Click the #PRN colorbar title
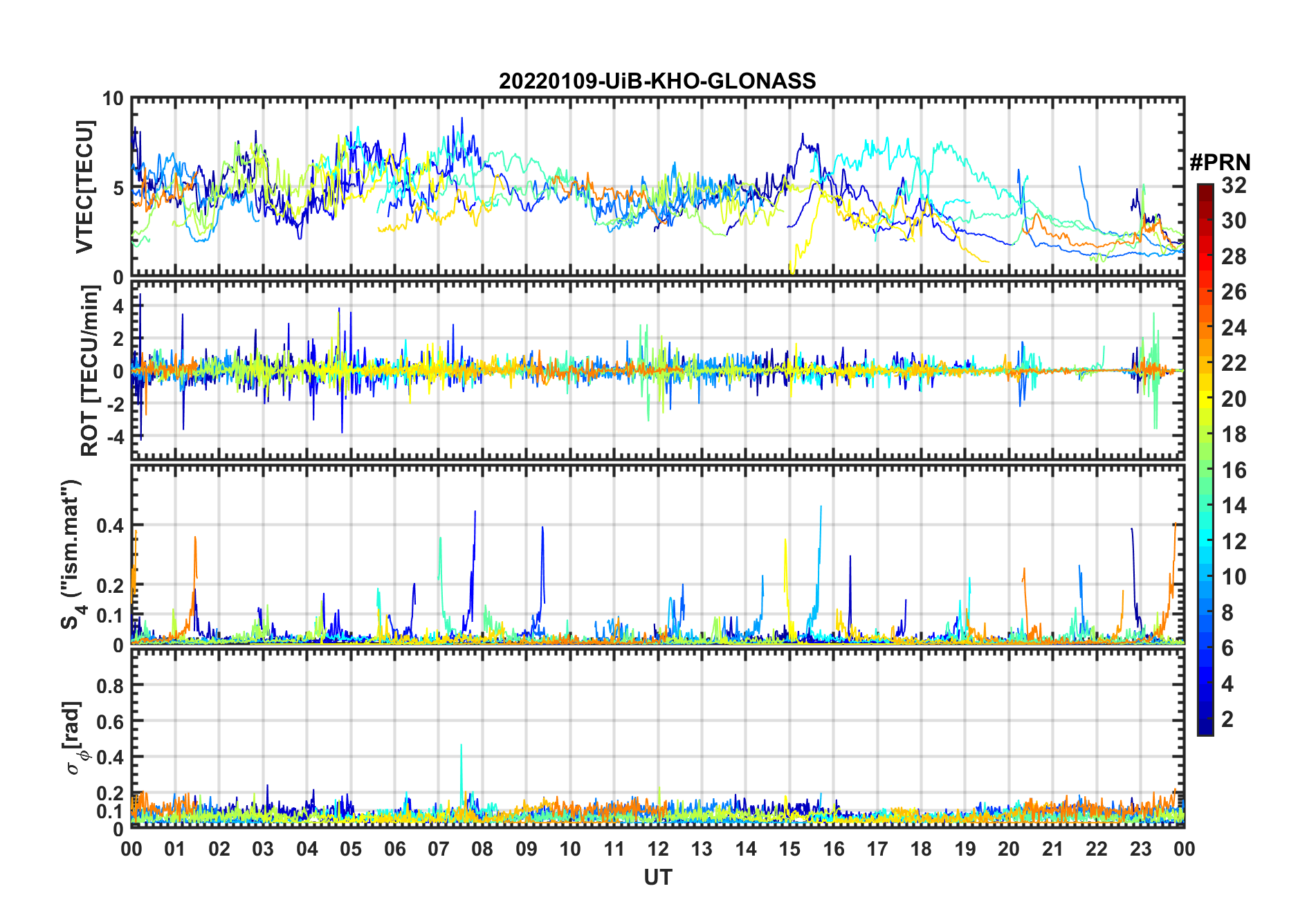 click(1221, 163)
